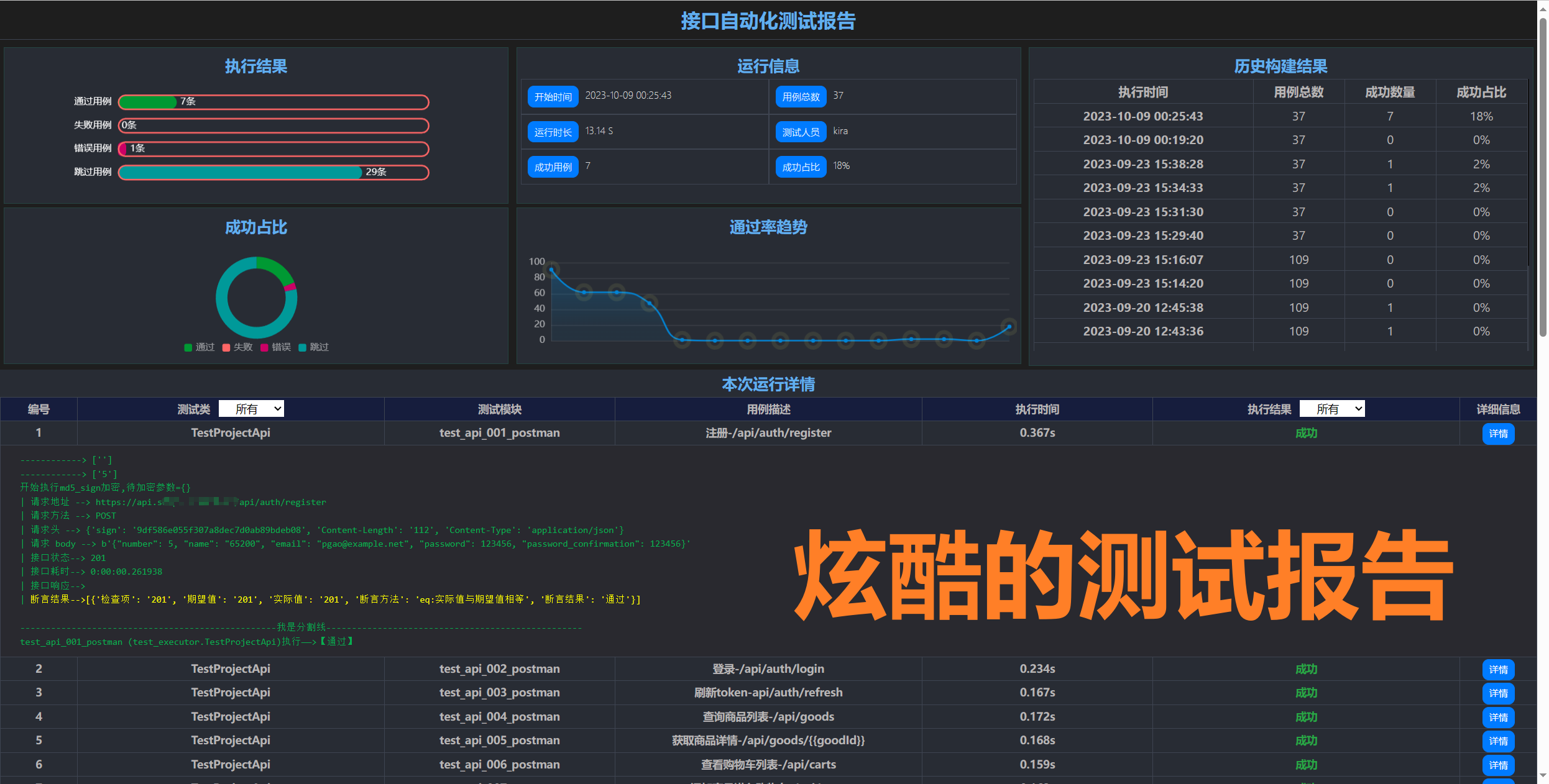Click the 成功占比 label badge

click(x=801, y=167)
